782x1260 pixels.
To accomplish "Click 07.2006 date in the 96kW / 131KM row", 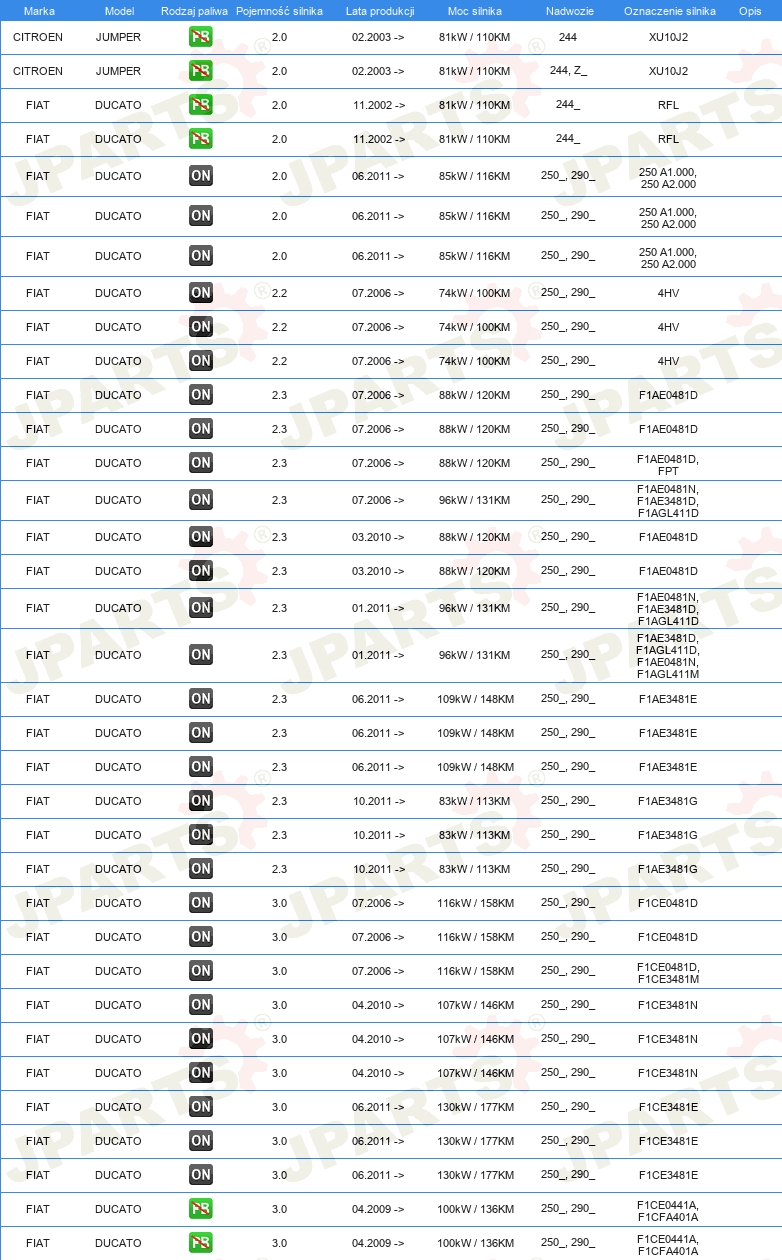I will tap(378, 500).
